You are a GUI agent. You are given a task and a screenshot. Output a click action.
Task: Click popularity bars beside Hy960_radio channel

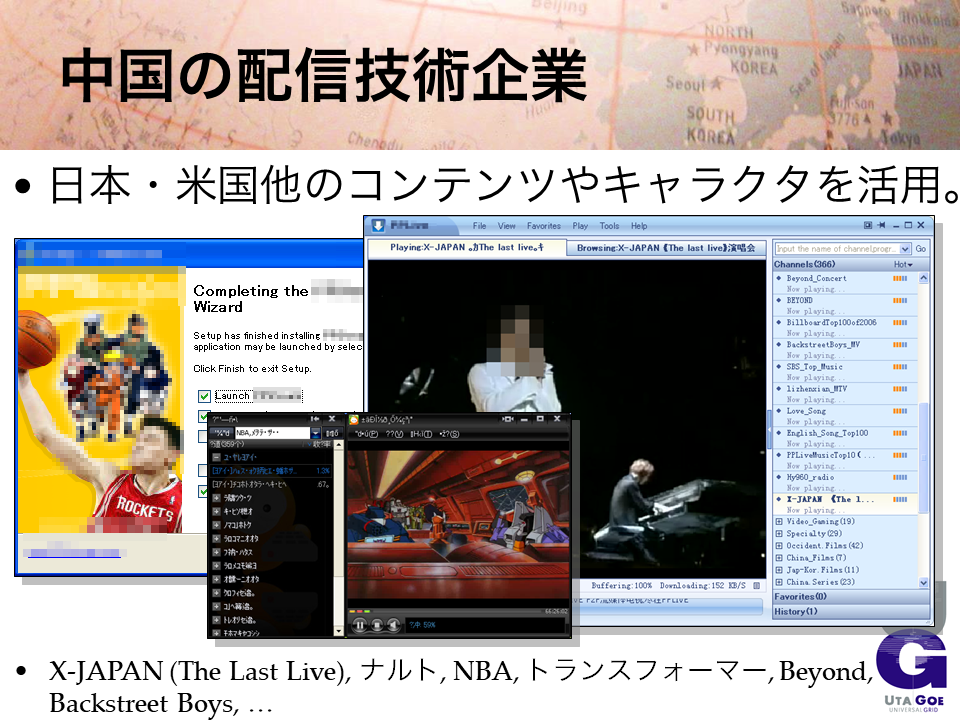[x=900, y=478]
